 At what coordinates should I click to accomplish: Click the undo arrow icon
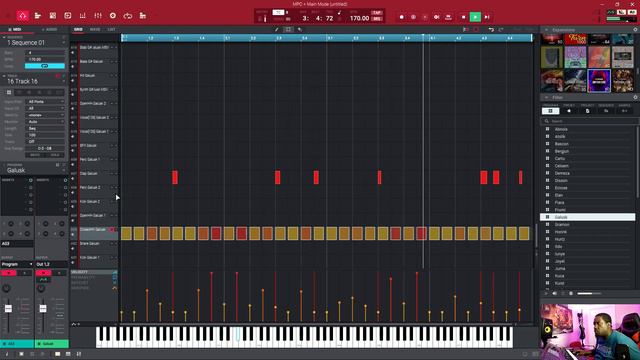(491, 29)
